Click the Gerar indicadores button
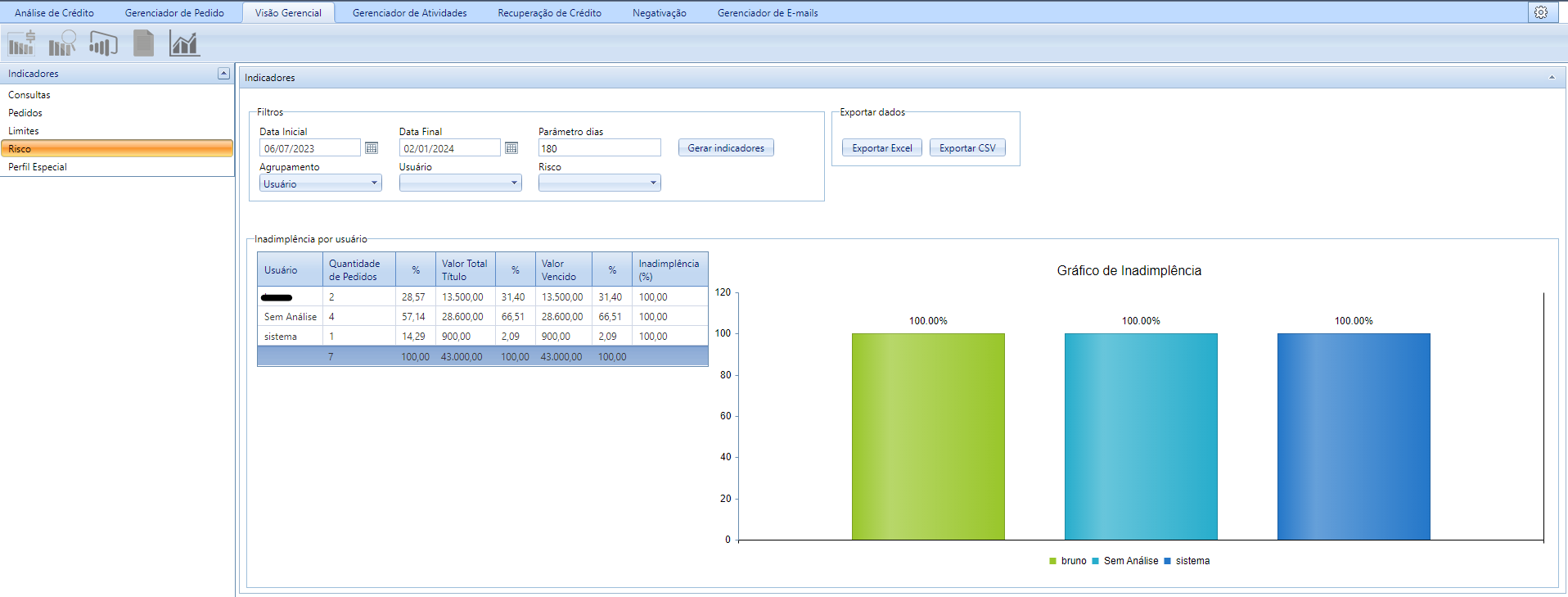Image resolution: width=1568 pixels, height=597 pixels. tap(726, 148)
